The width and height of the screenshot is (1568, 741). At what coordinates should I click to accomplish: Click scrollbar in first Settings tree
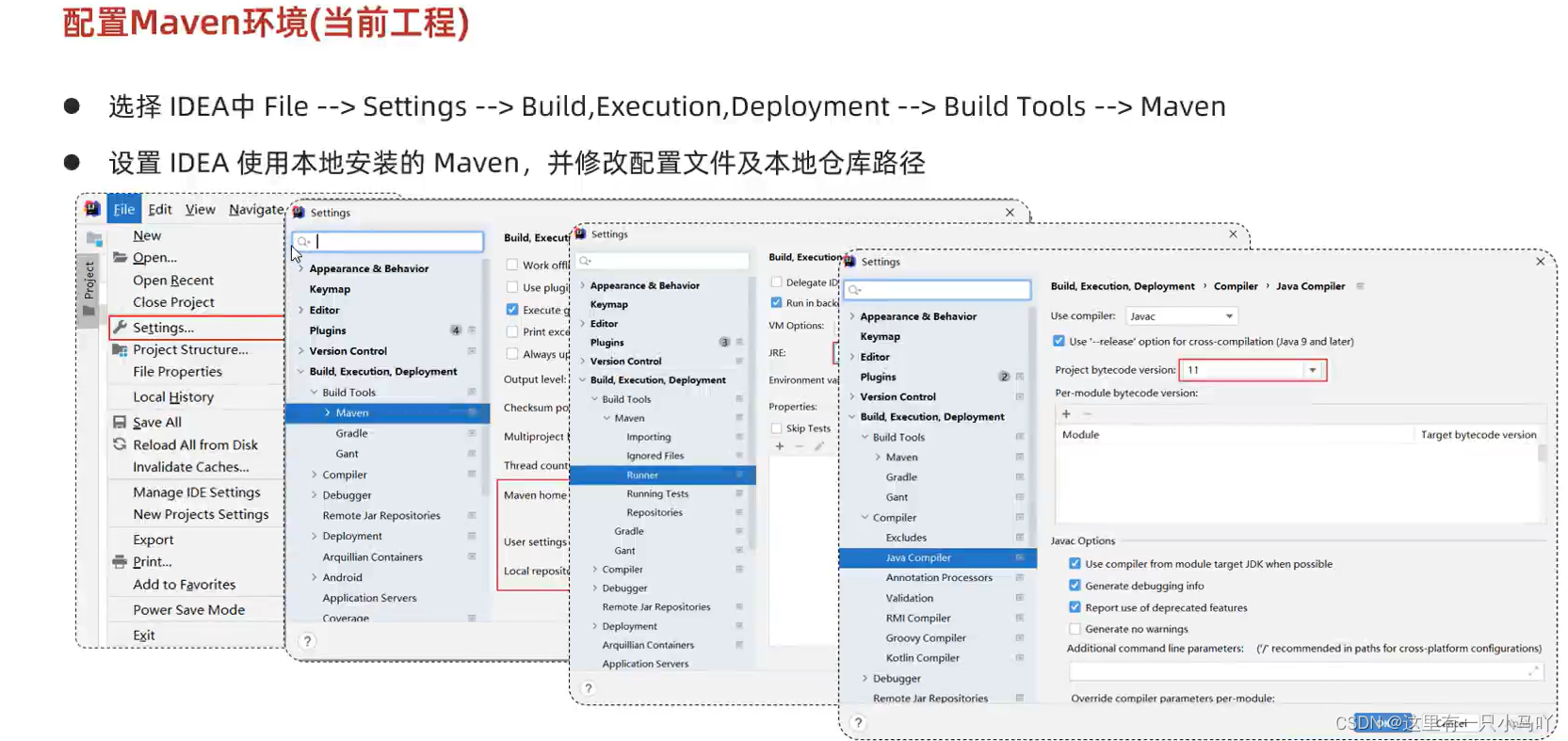pyautogui.click(x=486, y=377)
